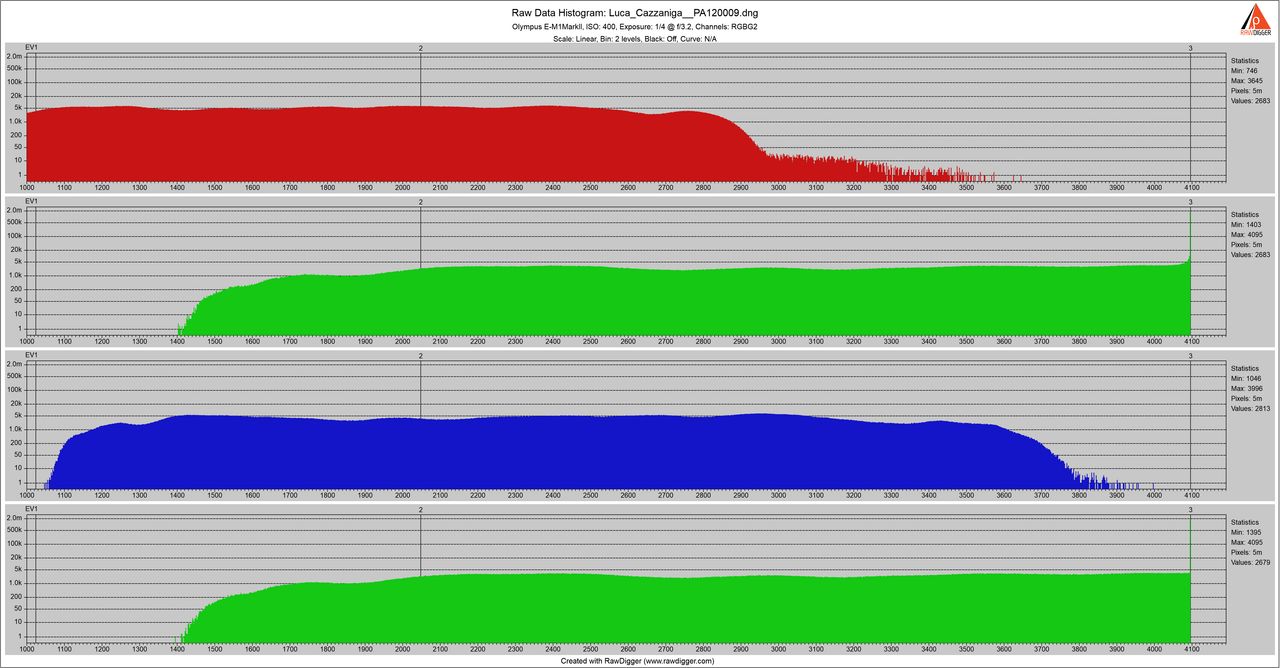Select the EV 2 marker above red histogram
1280x668 pixels.
tap(420, 48)
